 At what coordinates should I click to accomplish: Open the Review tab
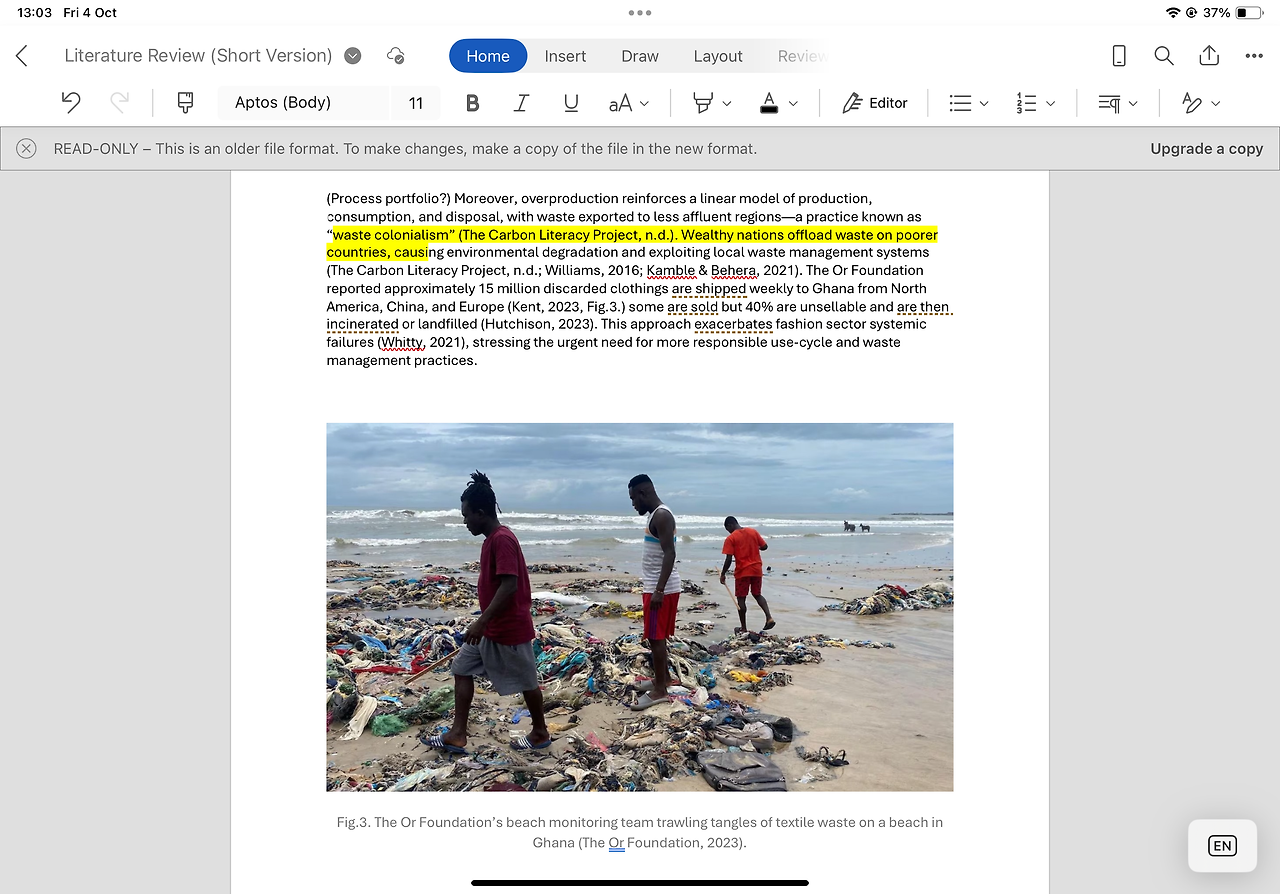click(x=802, y=56)
